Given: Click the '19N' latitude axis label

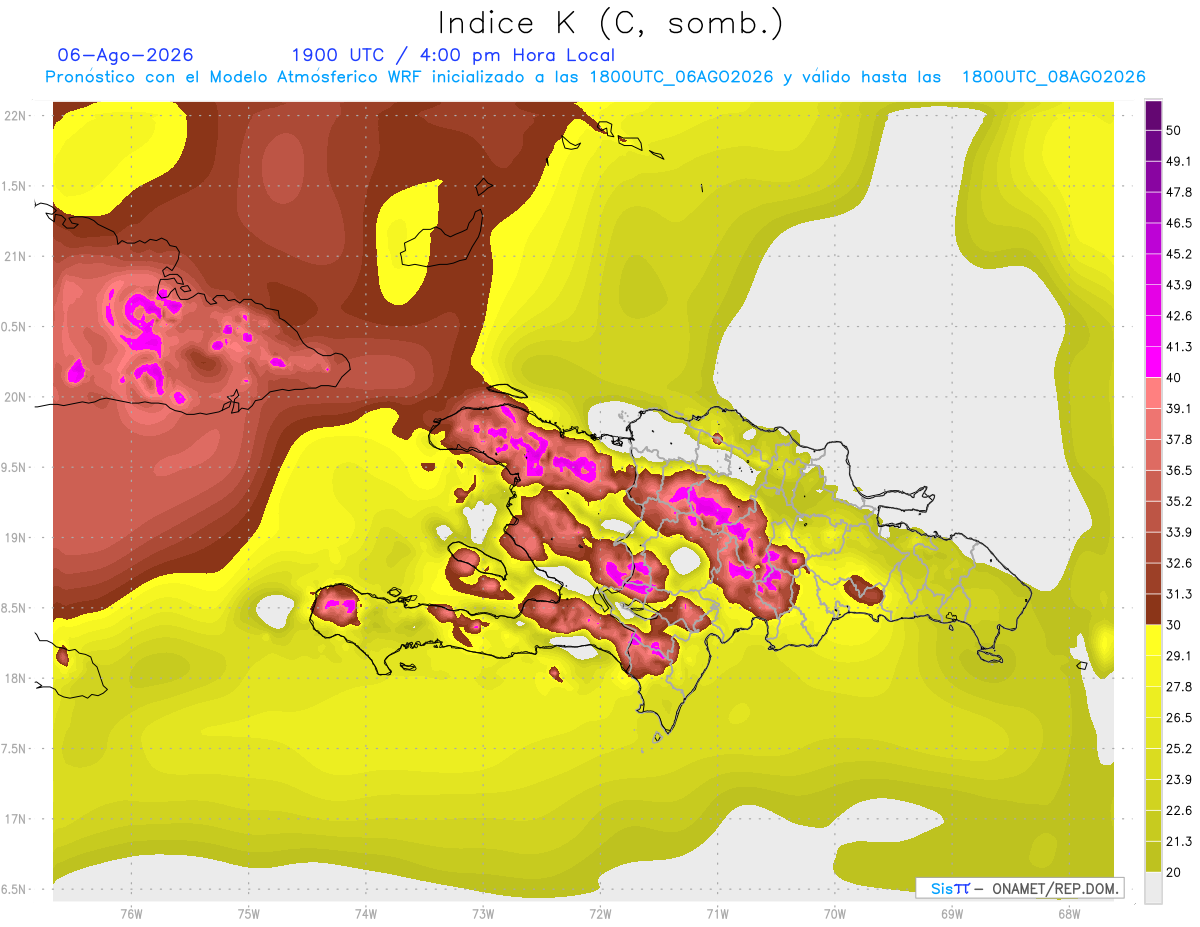Looking at the screenshot, I should [15, 537].
